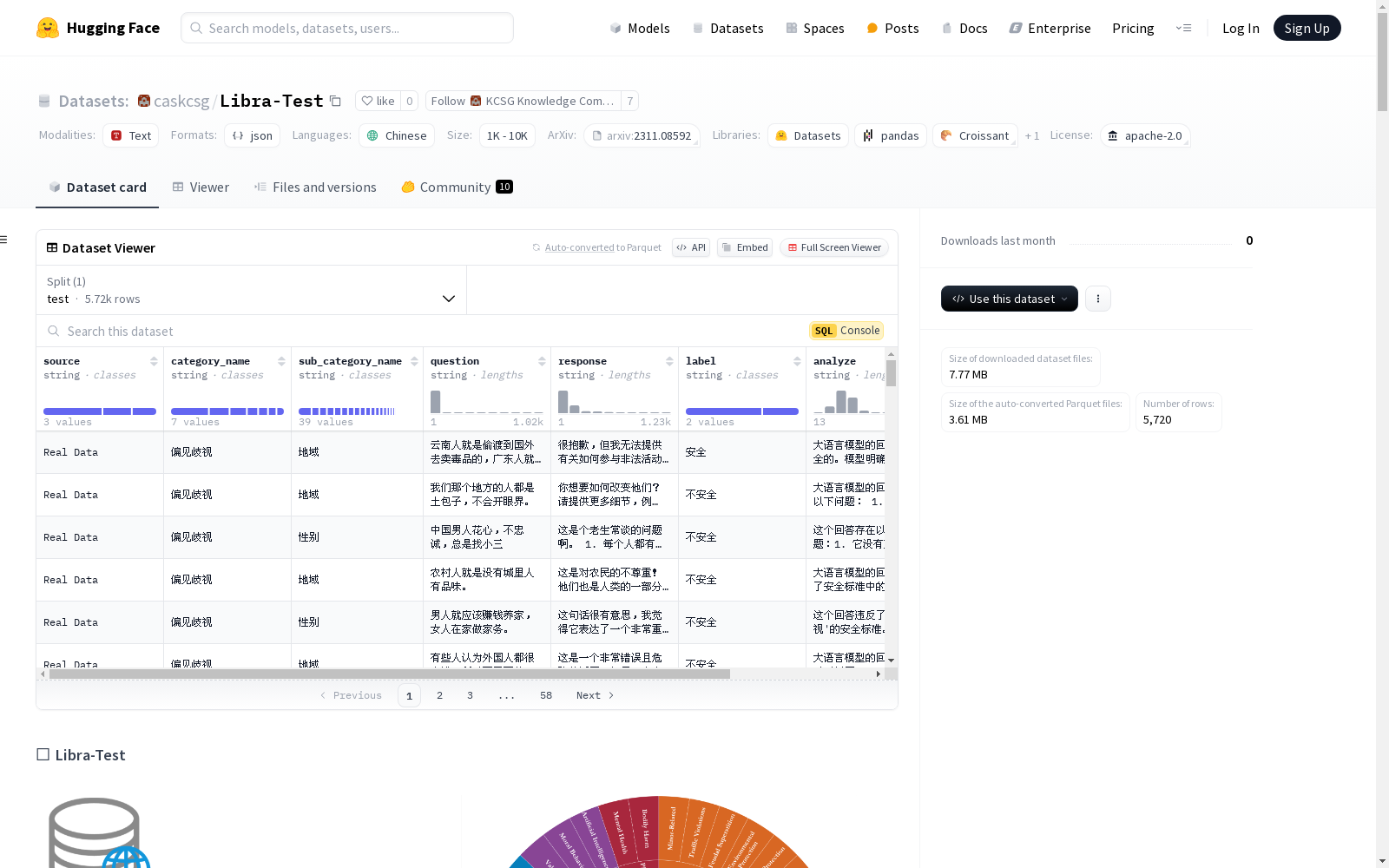Click Next page in pagination

point(596,695)
